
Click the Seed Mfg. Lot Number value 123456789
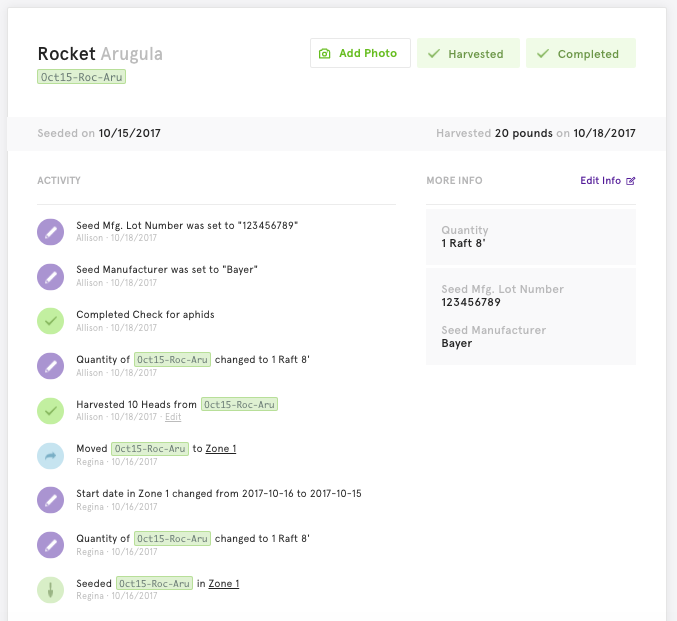471,302
